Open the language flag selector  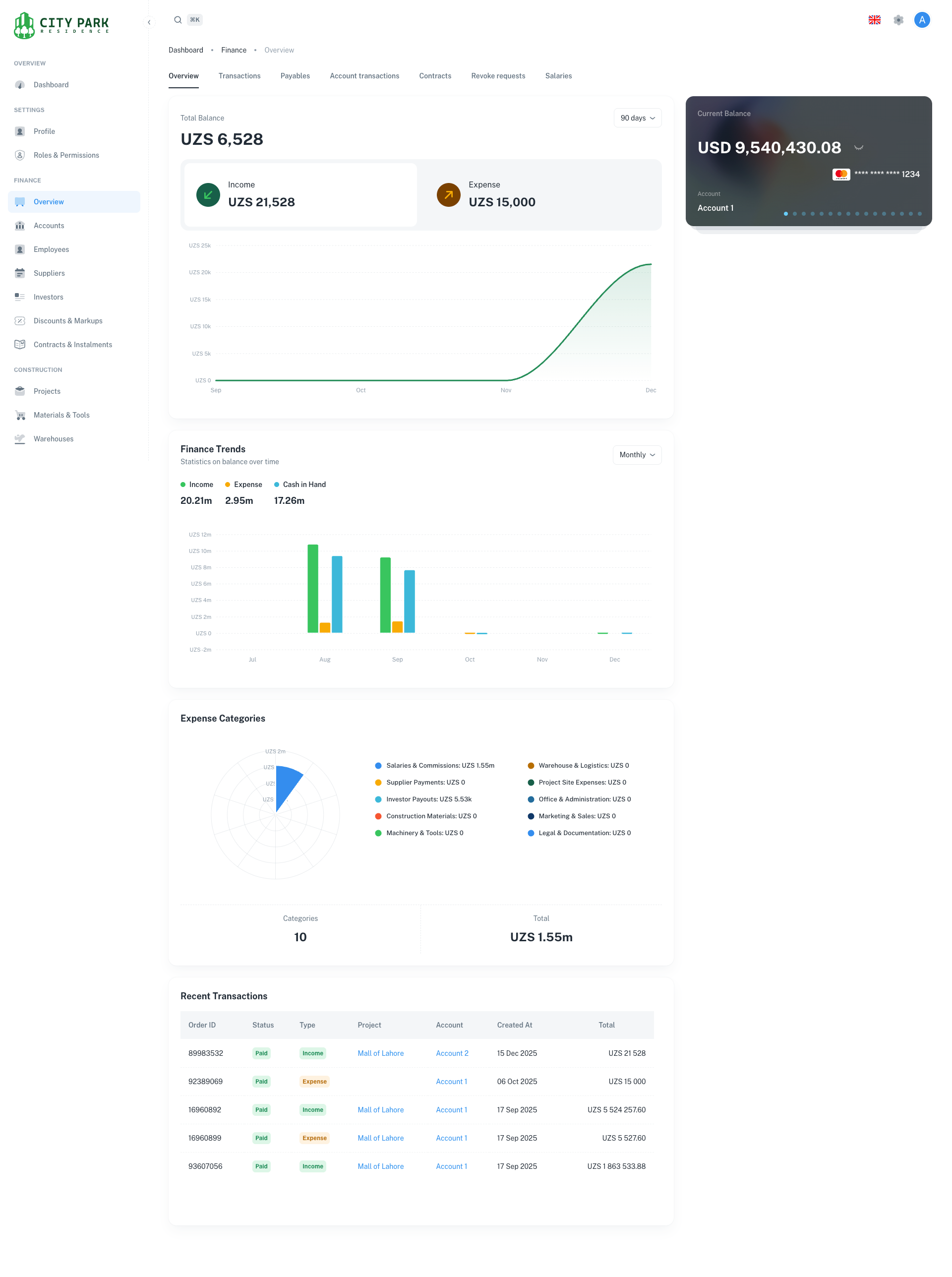(874, 20)
